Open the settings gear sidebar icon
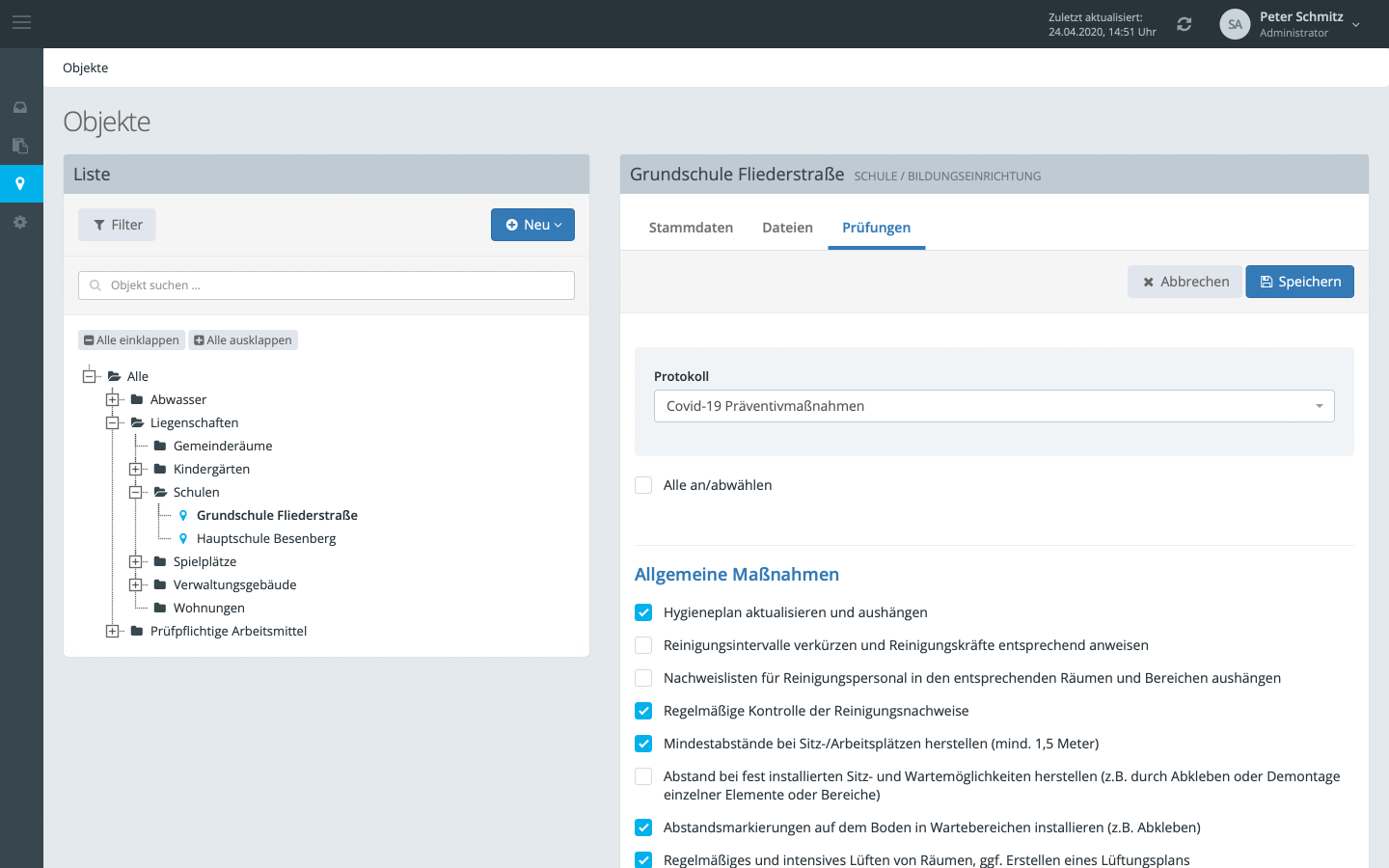 point(20,222)
